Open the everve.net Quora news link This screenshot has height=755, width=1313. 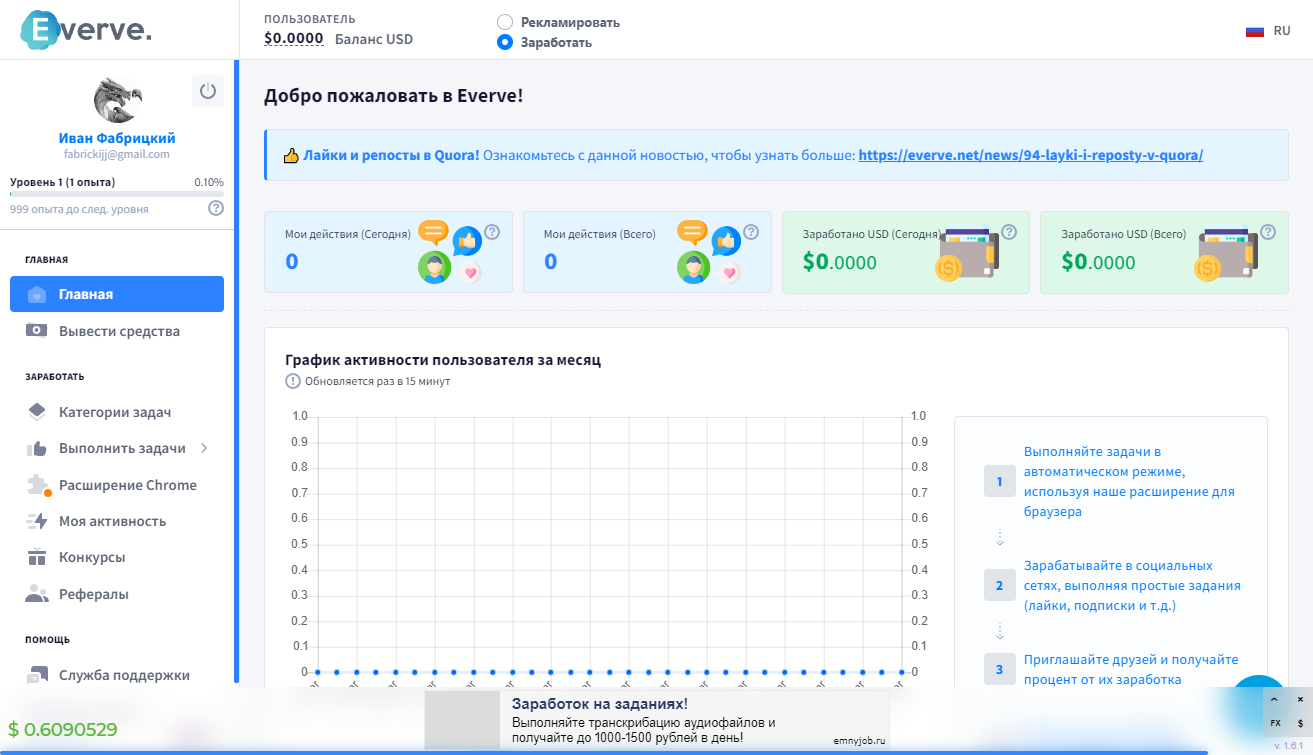(1031, 155)
